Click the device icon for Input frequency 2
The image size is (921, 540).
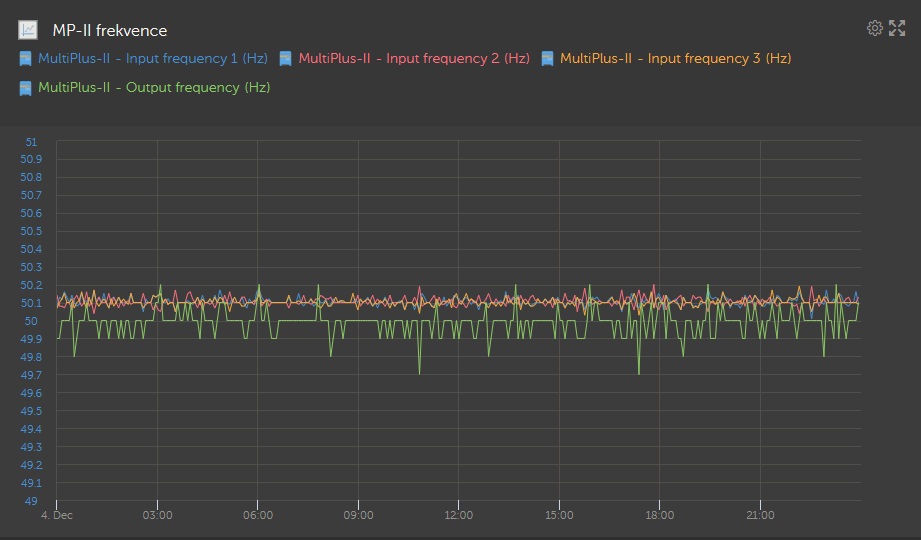tap(286, 59)
